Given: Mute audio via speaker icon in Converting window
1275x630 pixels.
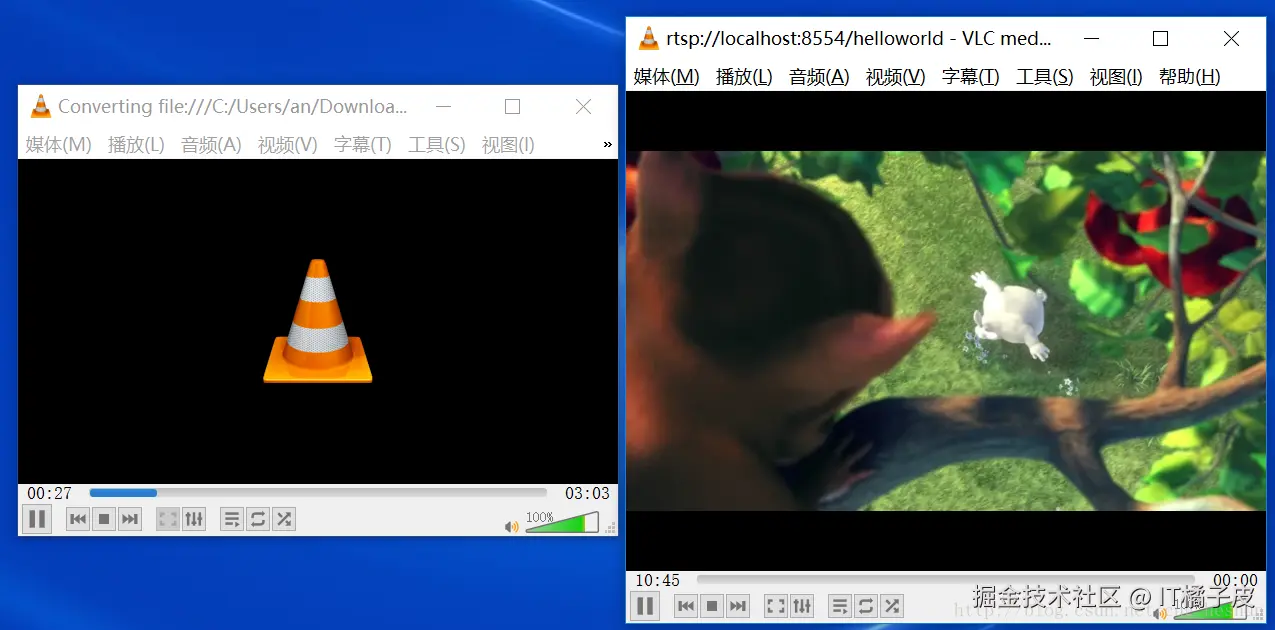Looking at the screenshot, I should pyautogui.click(x=512, y=526).
